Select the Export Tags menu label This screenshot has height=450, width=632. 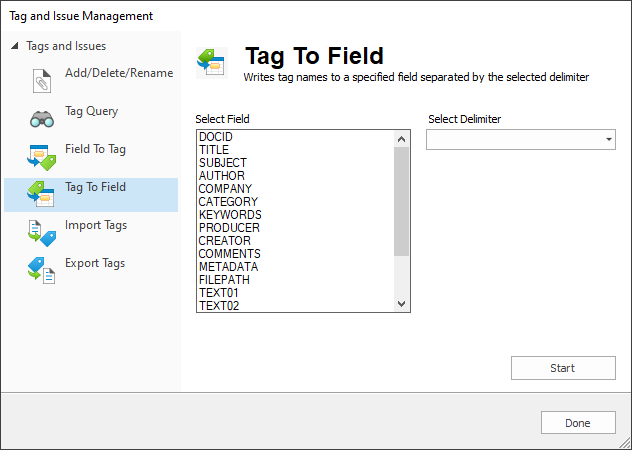pos(95,263)
